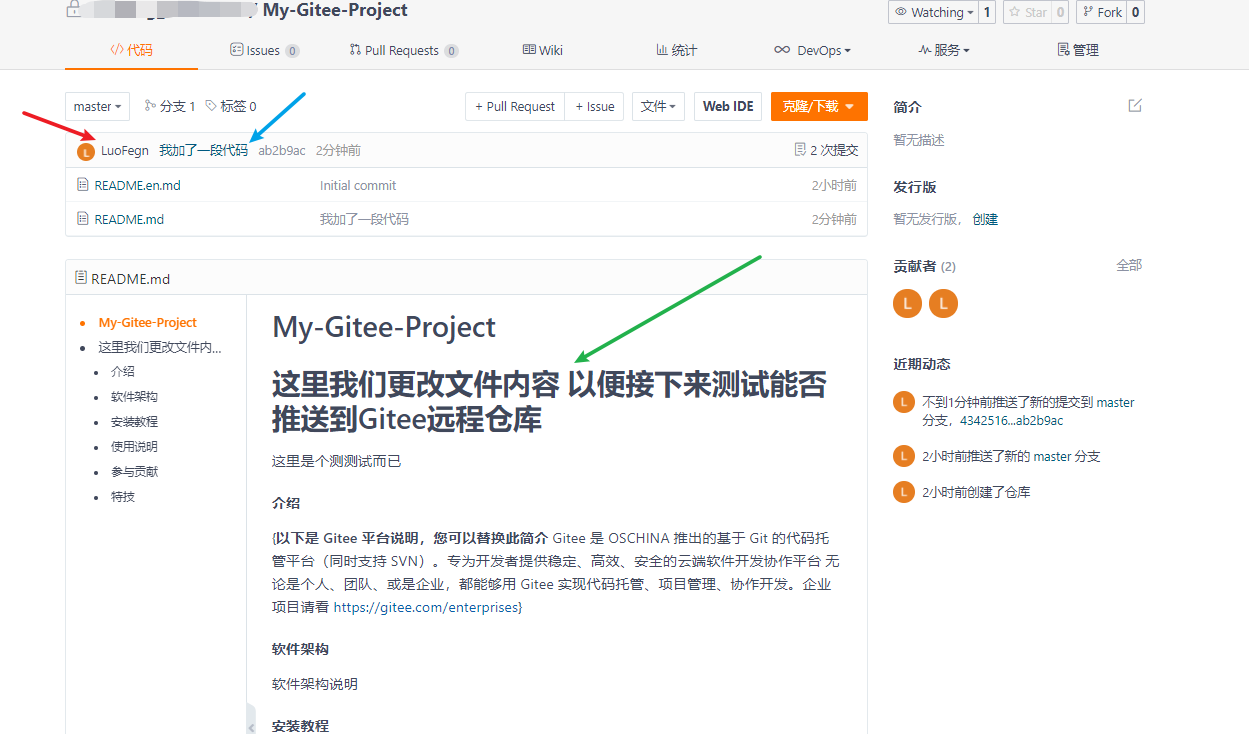Jump to 使用说明 in README outline
This screenshot has height=734, width=1249.
pos(134,447)
